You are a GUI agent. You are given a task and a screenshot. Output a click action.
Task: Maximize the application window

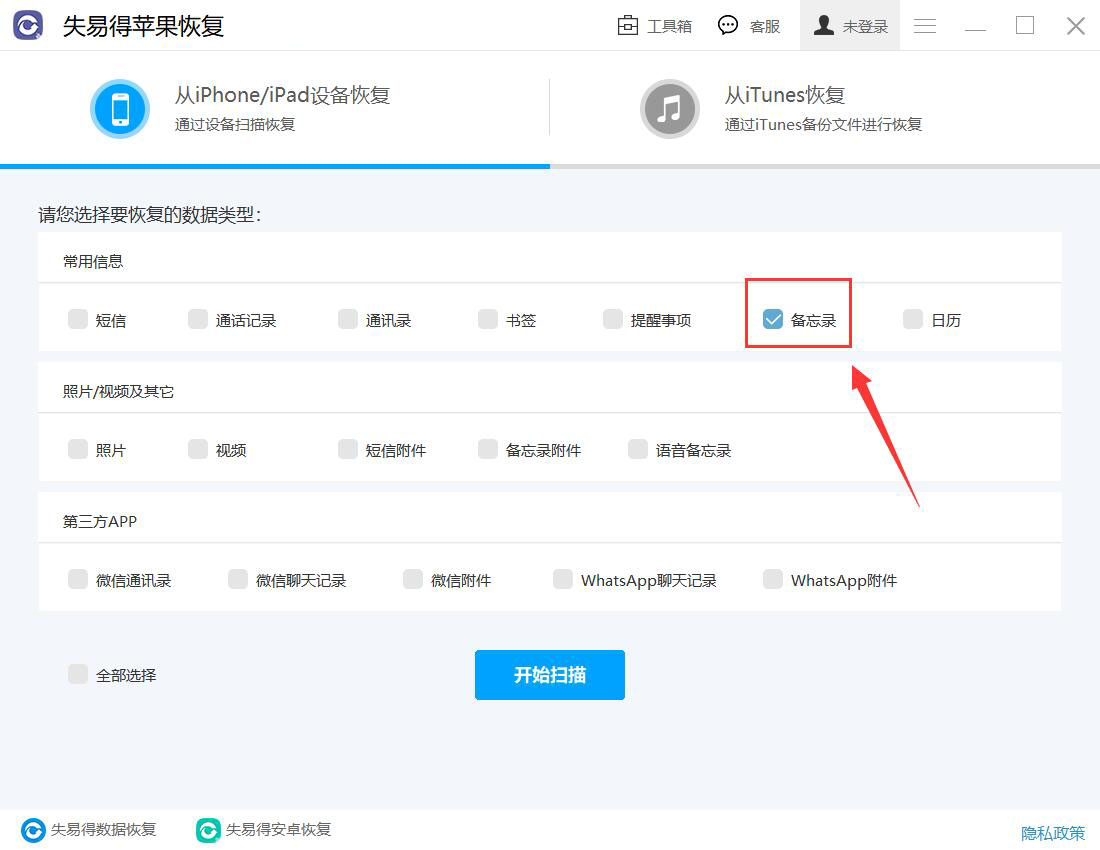[1025, 25]
